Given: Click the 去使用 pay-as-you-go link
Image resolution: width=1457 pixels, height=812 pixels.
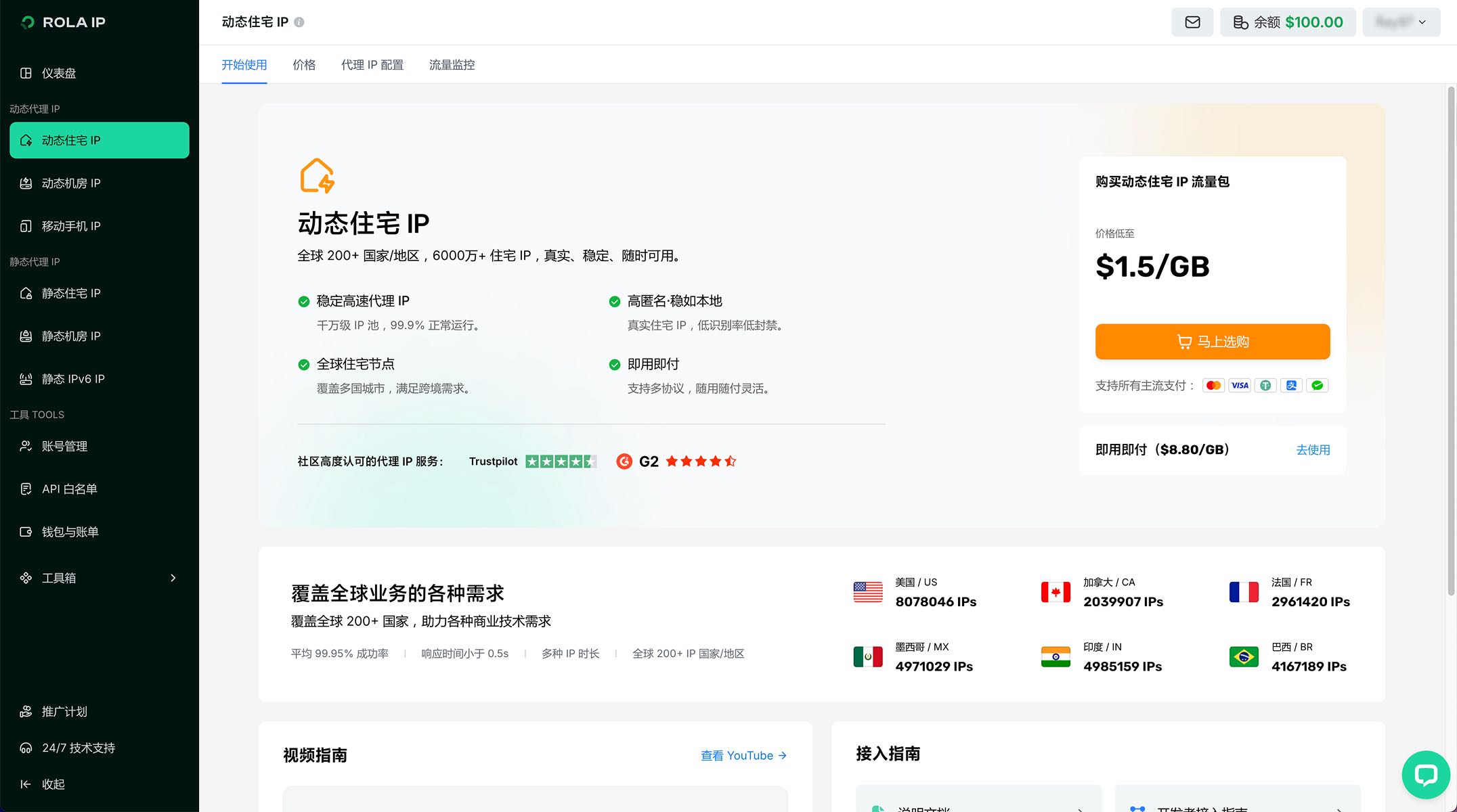Looking at the screenshot, I should click(x=1312, y=450).
